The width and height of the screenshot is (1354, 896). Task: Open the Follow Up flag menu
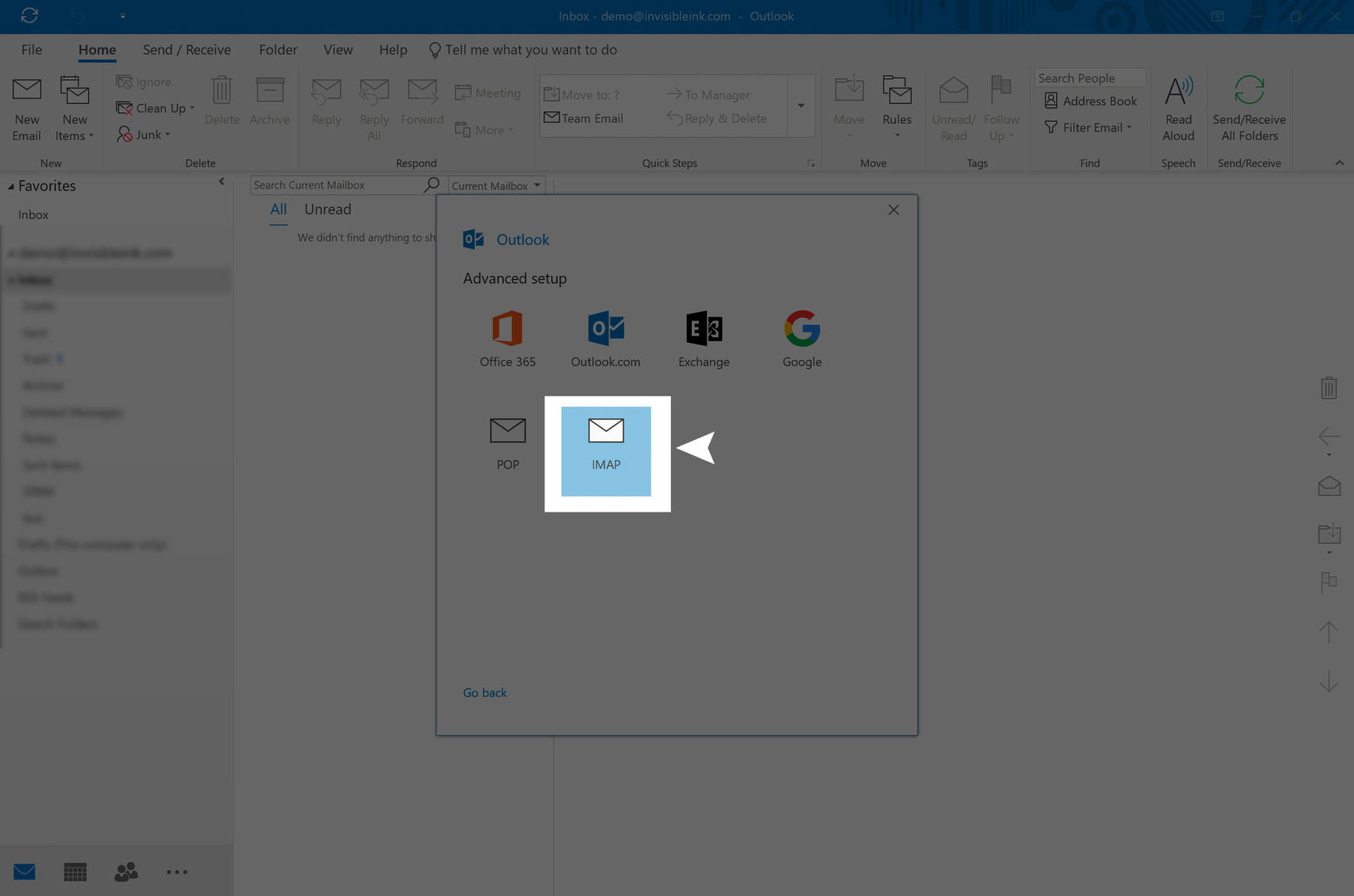1001,110
